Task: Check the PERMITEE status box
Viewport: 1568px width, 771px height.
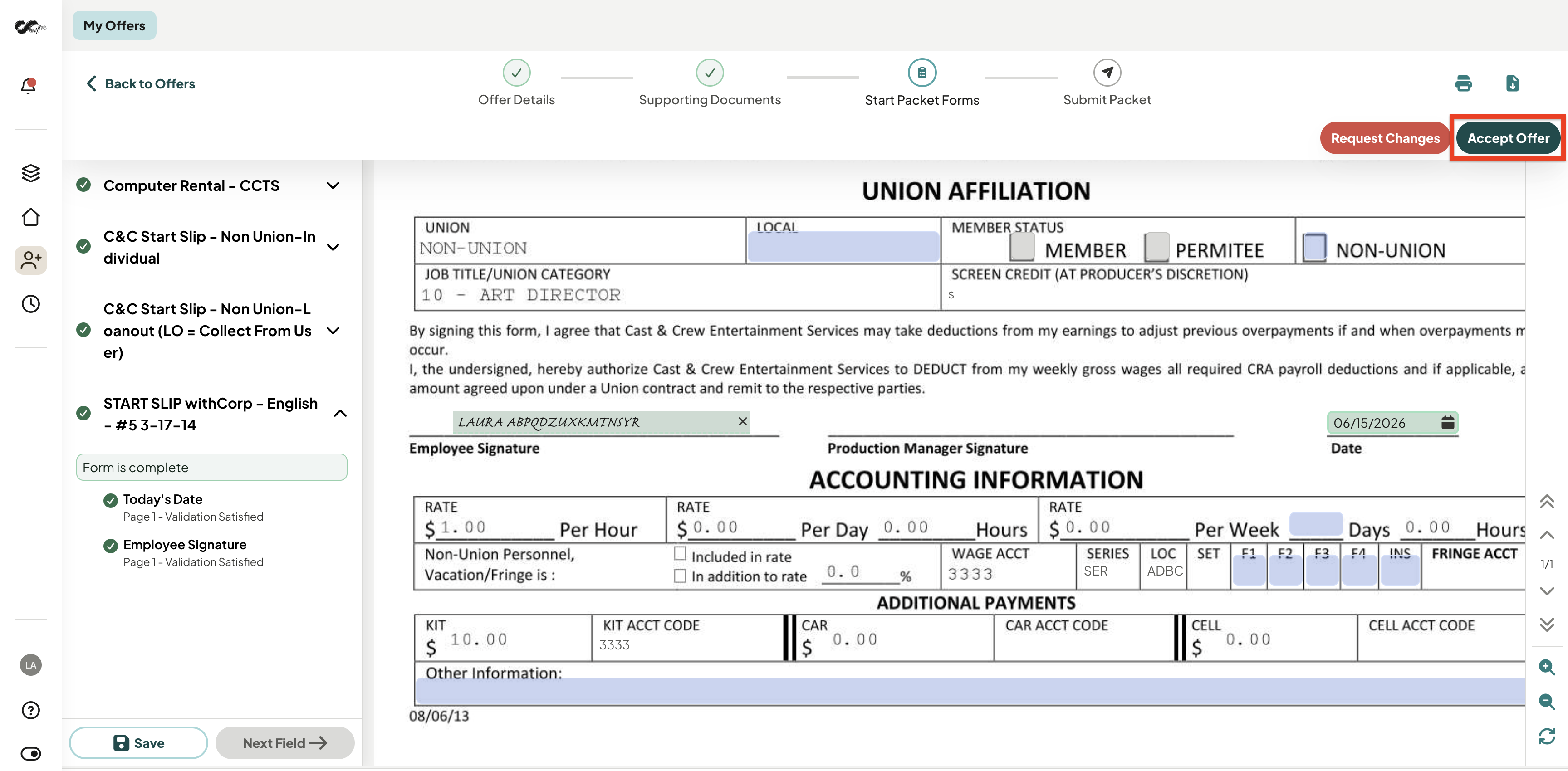Action: [x=1156, y=246]
